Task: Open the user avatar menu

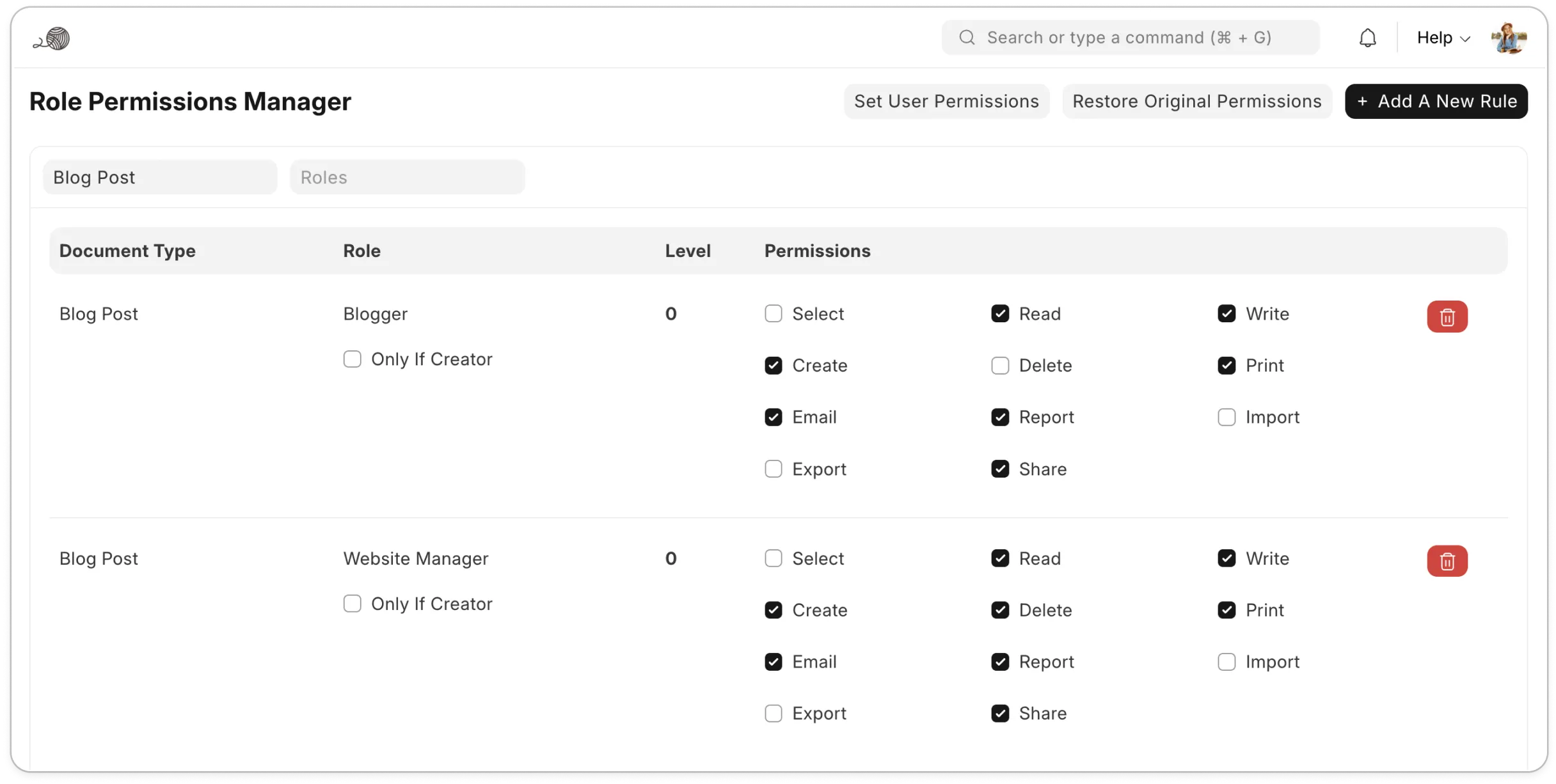Action: (x=1509, y=38)
